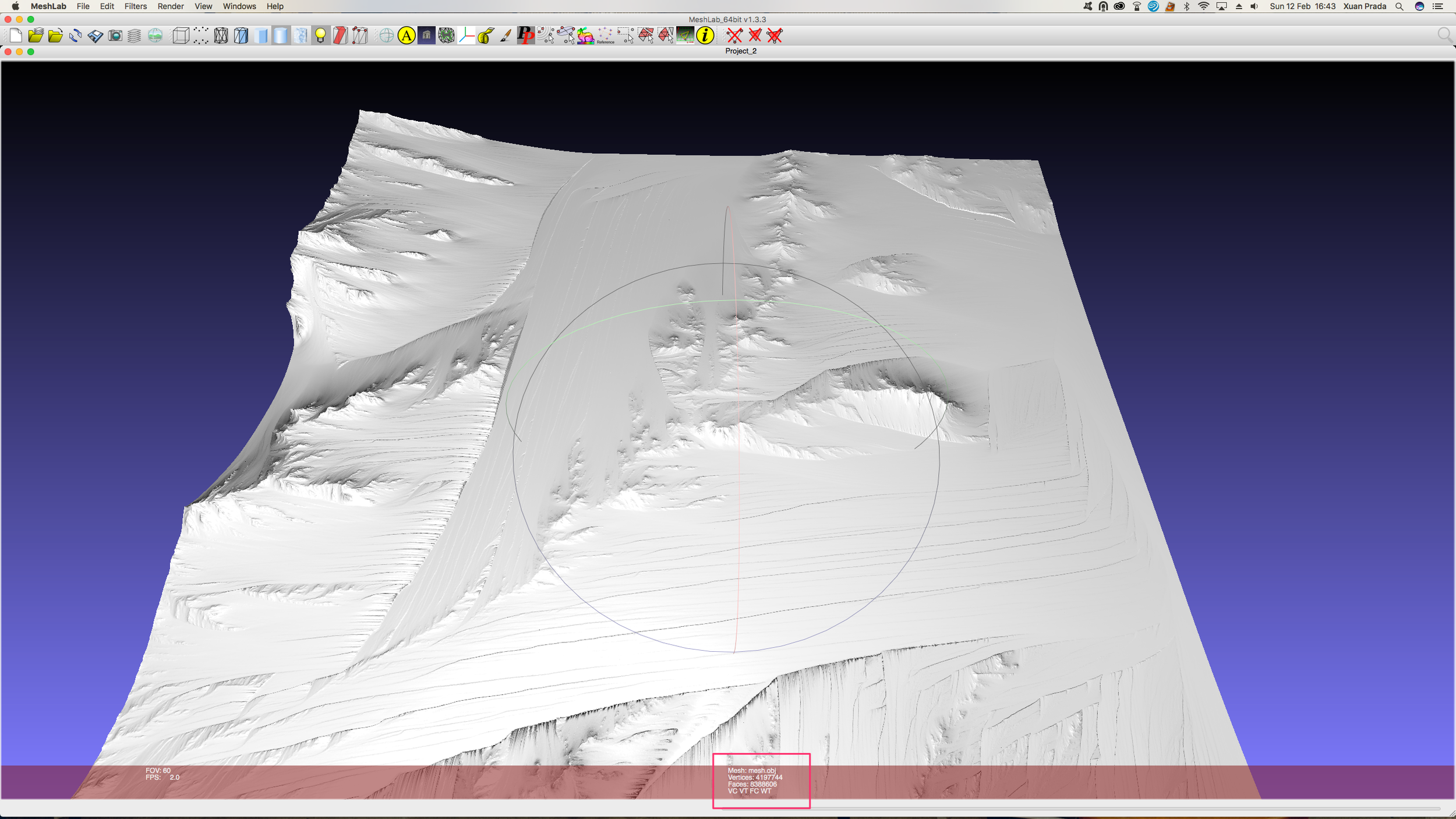
Task: Open the Windows menu
Action: click(x=239, y=6)
